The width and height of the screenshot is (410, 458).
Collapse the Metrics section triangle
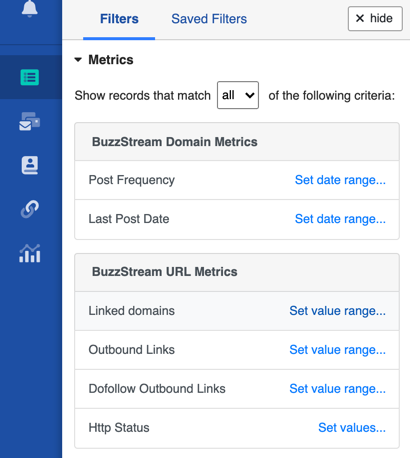(x=78, y=60)
